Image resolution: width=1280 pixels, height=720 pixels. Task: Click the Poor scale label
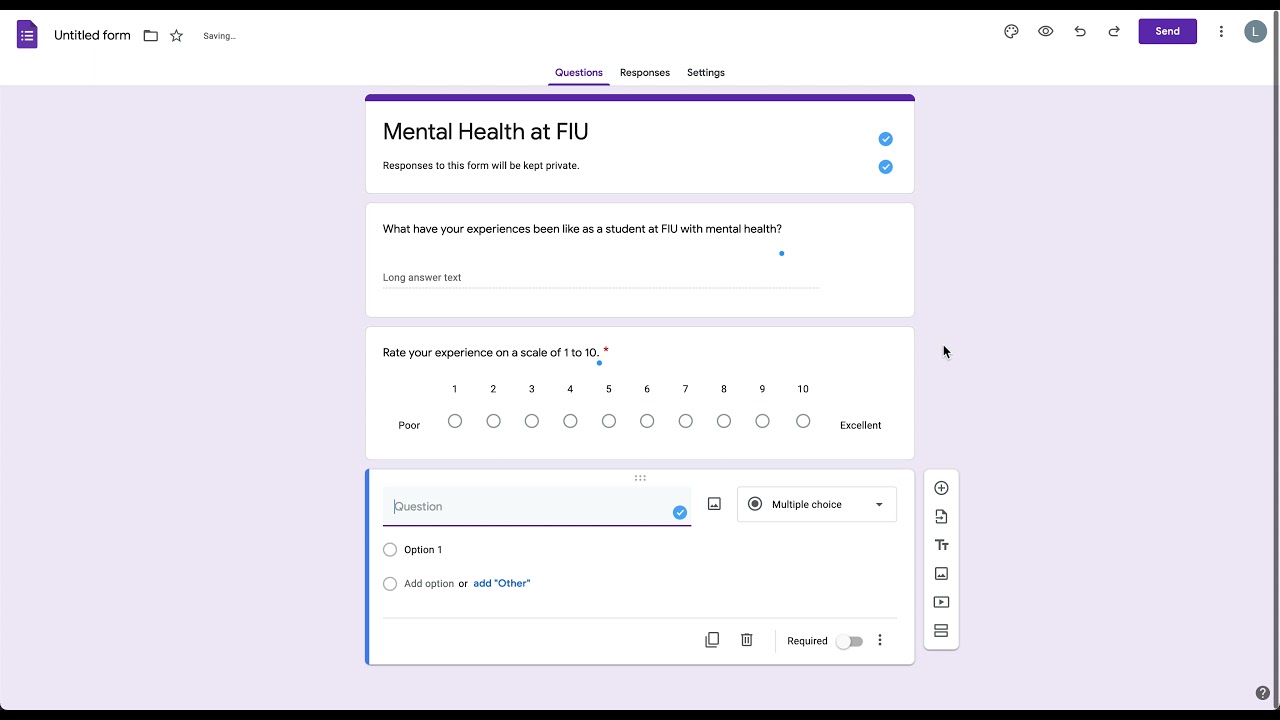pos(409,425)
